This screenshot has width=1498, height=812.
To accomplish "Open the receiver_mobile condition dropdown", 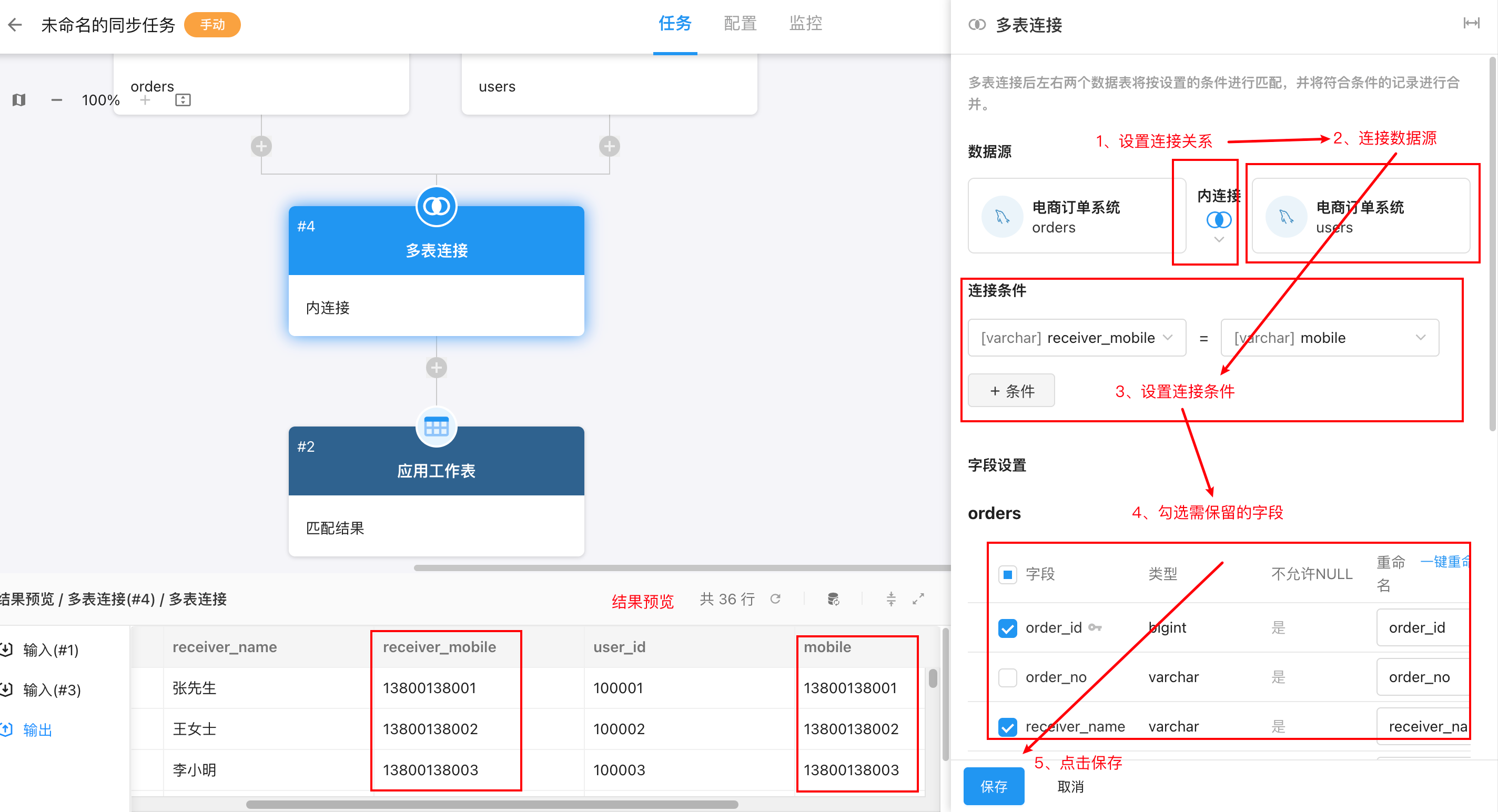I will tap(1076, 338).
